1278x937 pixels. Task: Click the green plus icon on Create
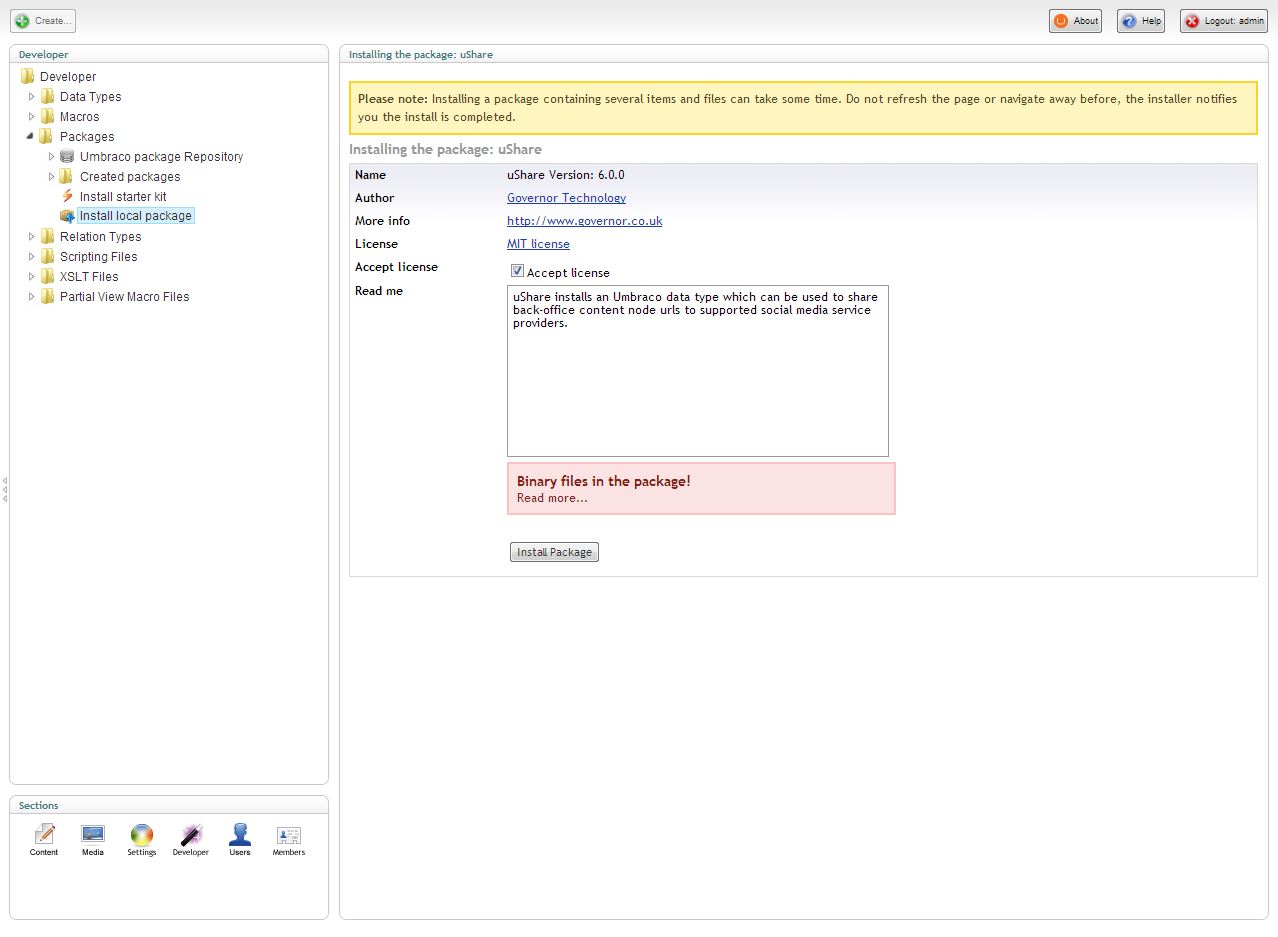pos(23,20)
